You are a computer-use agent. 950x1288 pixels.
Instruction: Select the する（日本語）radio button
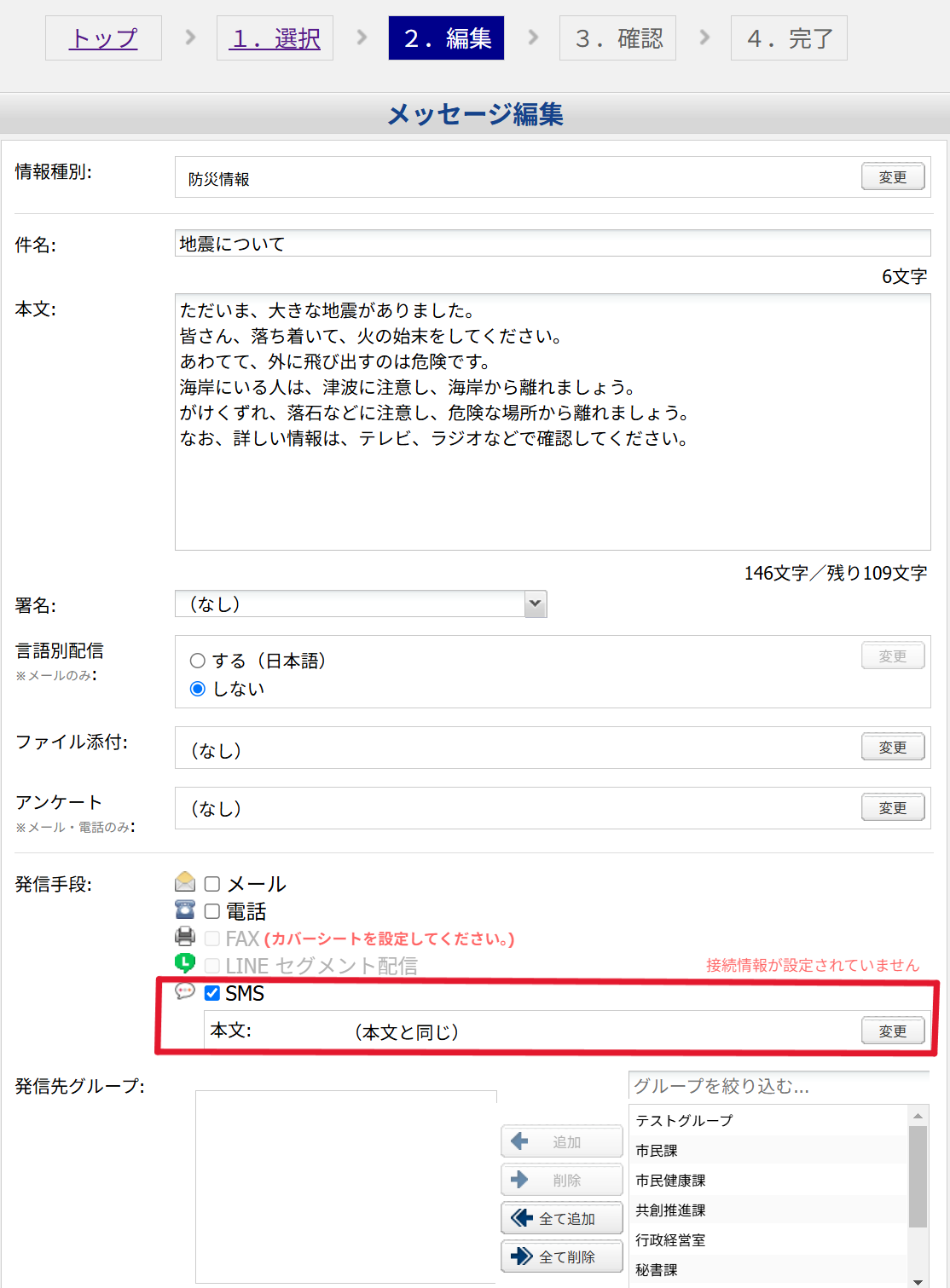tap(198, 661)
